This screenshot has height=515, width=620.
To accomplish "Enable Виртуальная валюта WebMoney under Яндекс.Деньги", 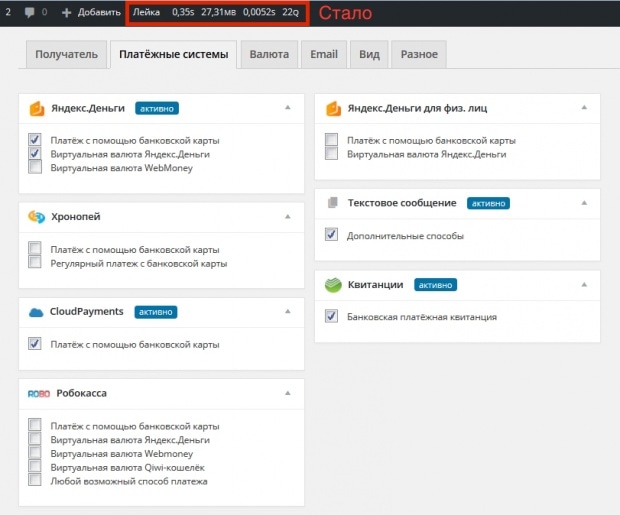I will 35,168.
